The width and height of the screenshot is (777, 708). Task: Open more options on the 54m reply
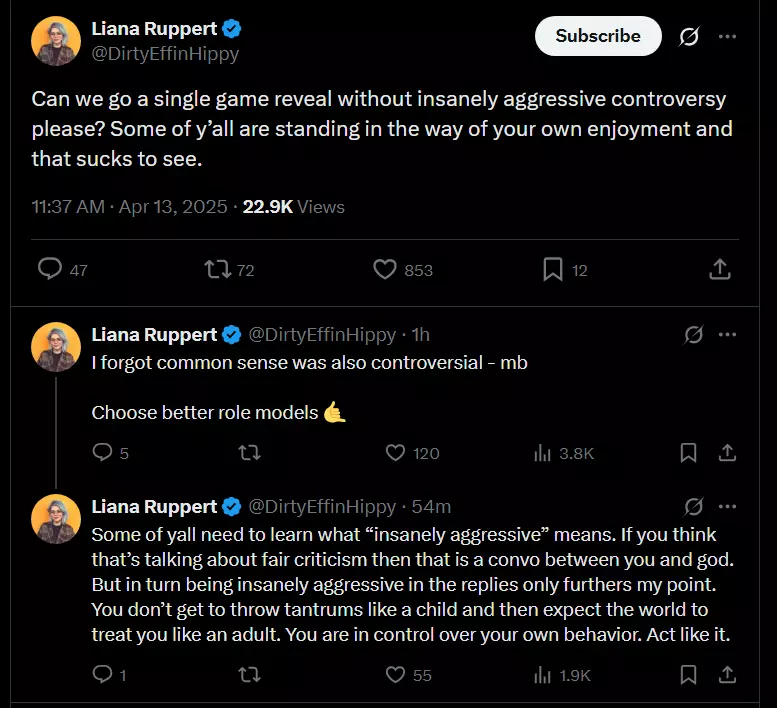coord(727,506)
